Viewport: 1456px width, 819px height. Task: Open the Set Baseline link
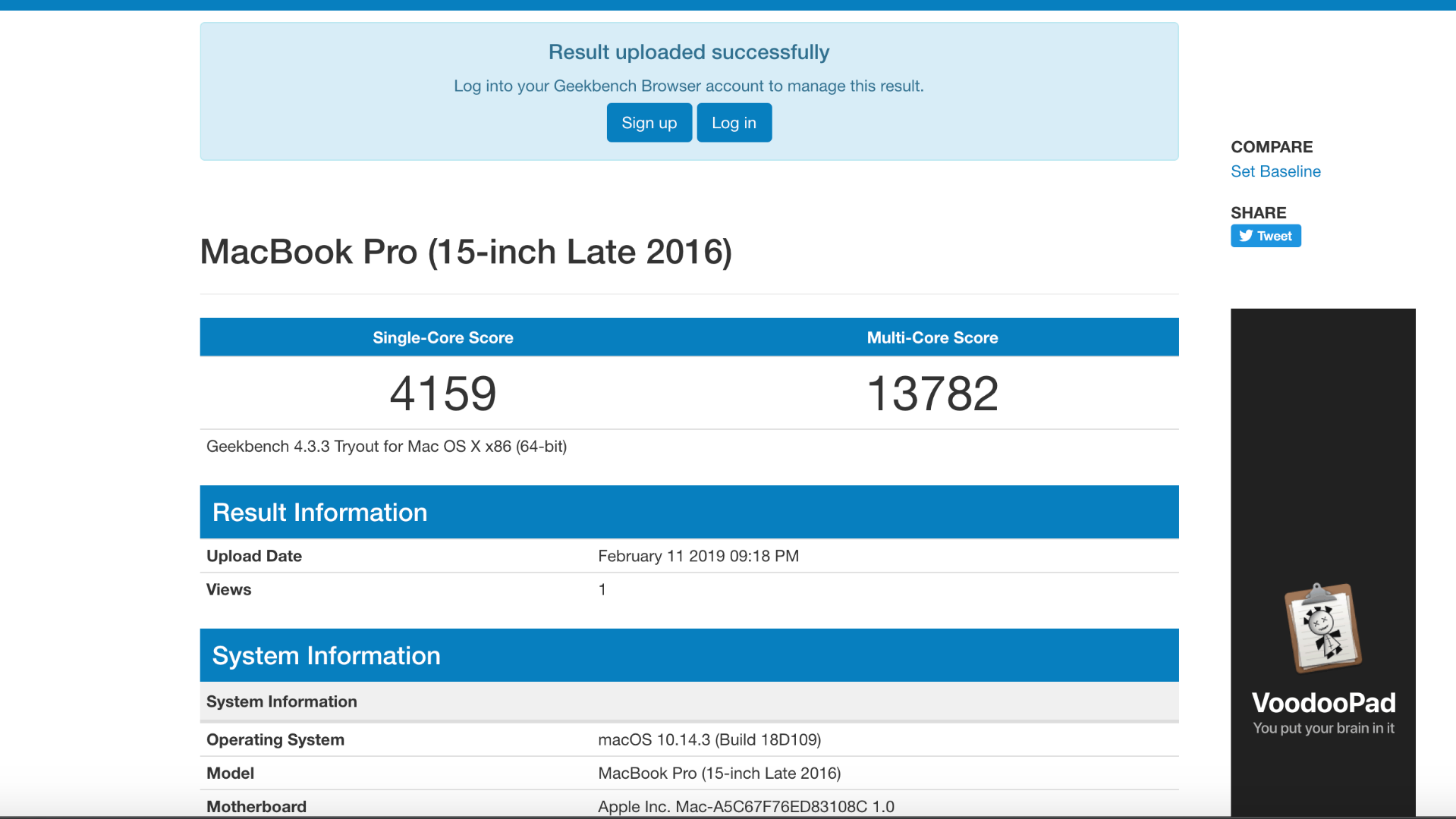coord(1275,171)
